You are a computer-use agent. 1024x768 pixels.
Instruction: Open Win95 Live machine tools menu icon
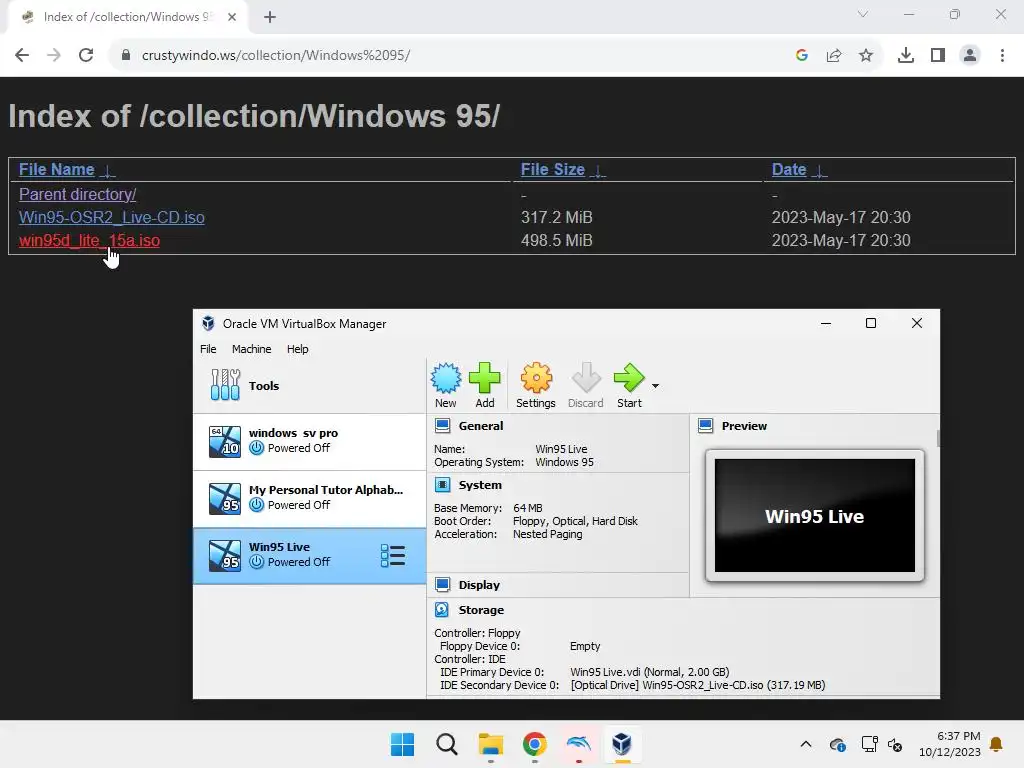[393, 556]
